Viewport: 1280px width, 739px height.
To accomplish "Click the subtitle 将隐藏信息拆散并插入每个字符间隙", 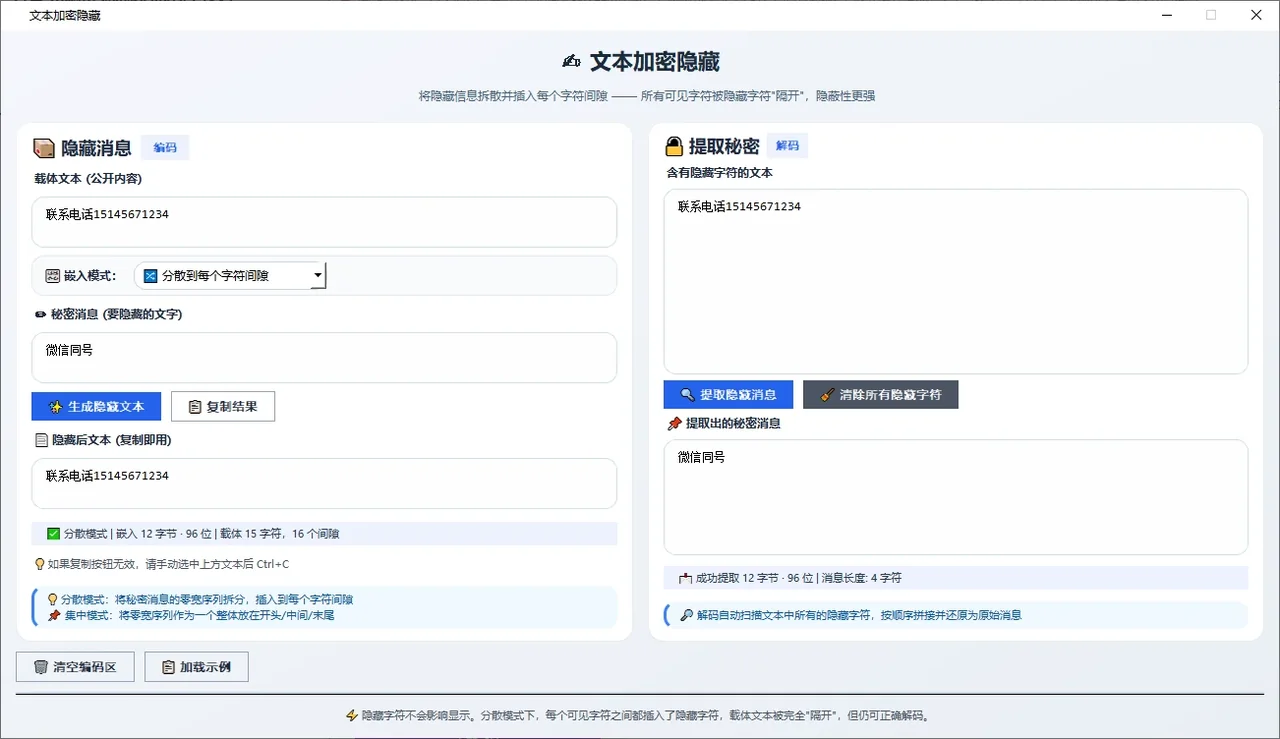I will tap(647, 96).
